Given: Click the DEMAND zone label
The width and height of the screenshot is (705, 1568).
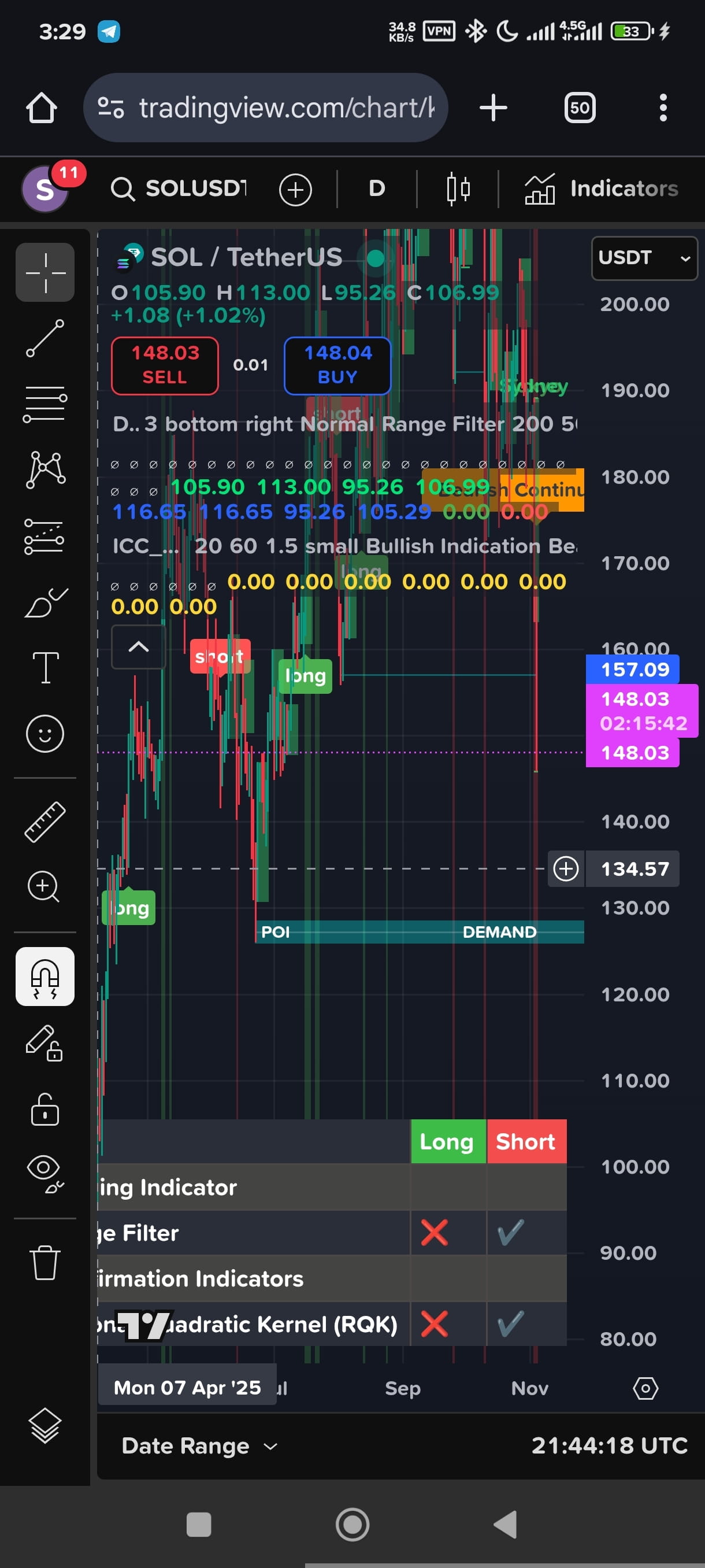Looking at the screenshot, I should click(499, 932).
